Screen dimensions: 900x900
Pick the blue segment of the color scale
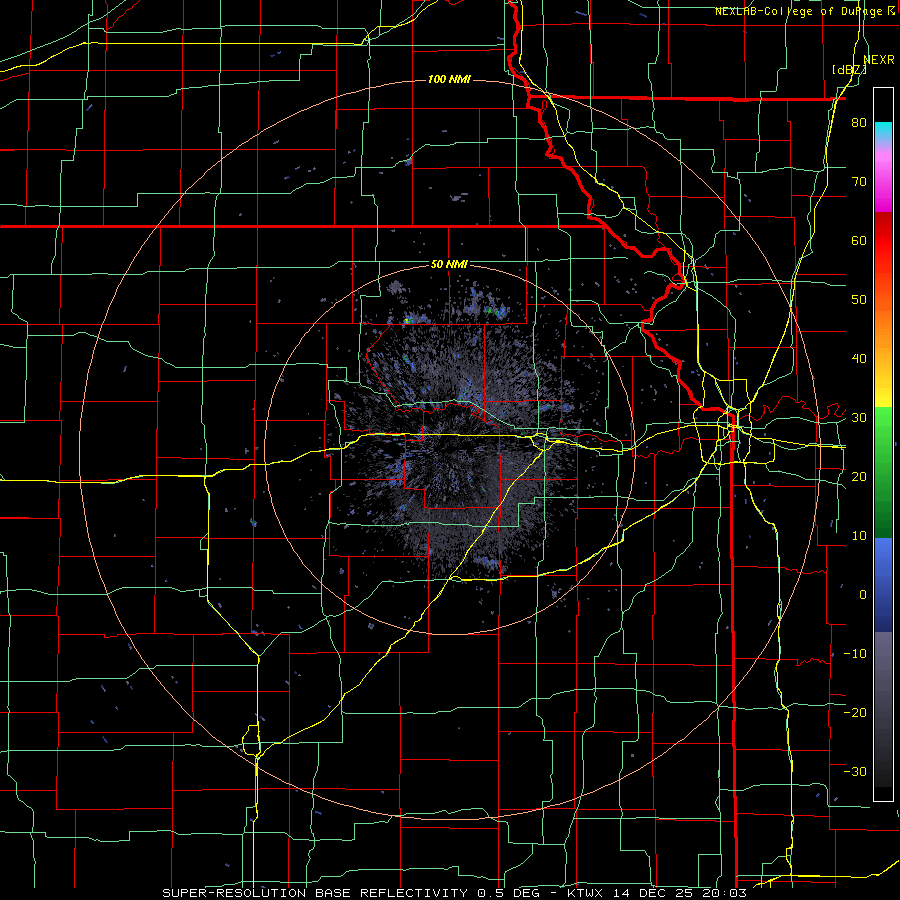coord(883,585)
